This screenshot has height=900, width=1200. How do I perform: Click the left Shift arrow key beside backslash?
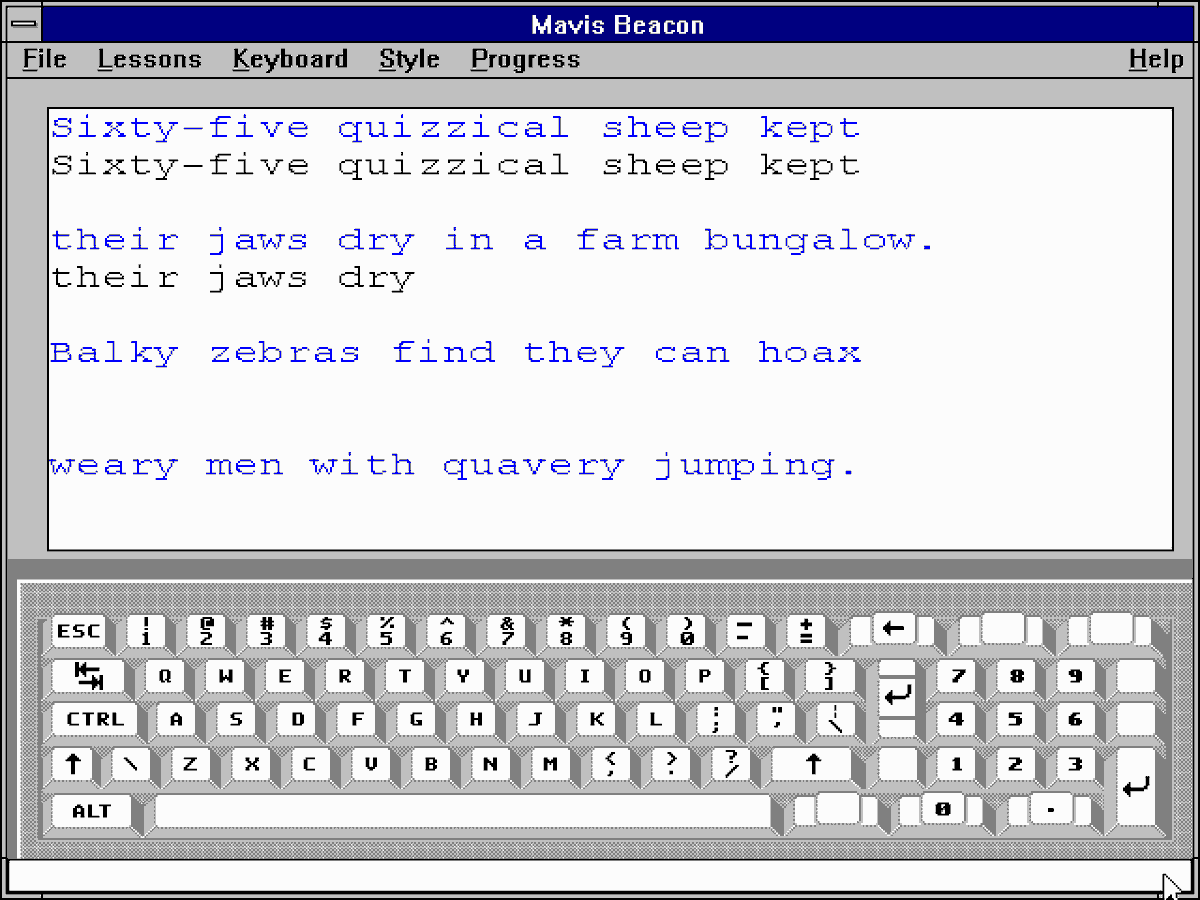pyautogui.click(x=73, y=765)
